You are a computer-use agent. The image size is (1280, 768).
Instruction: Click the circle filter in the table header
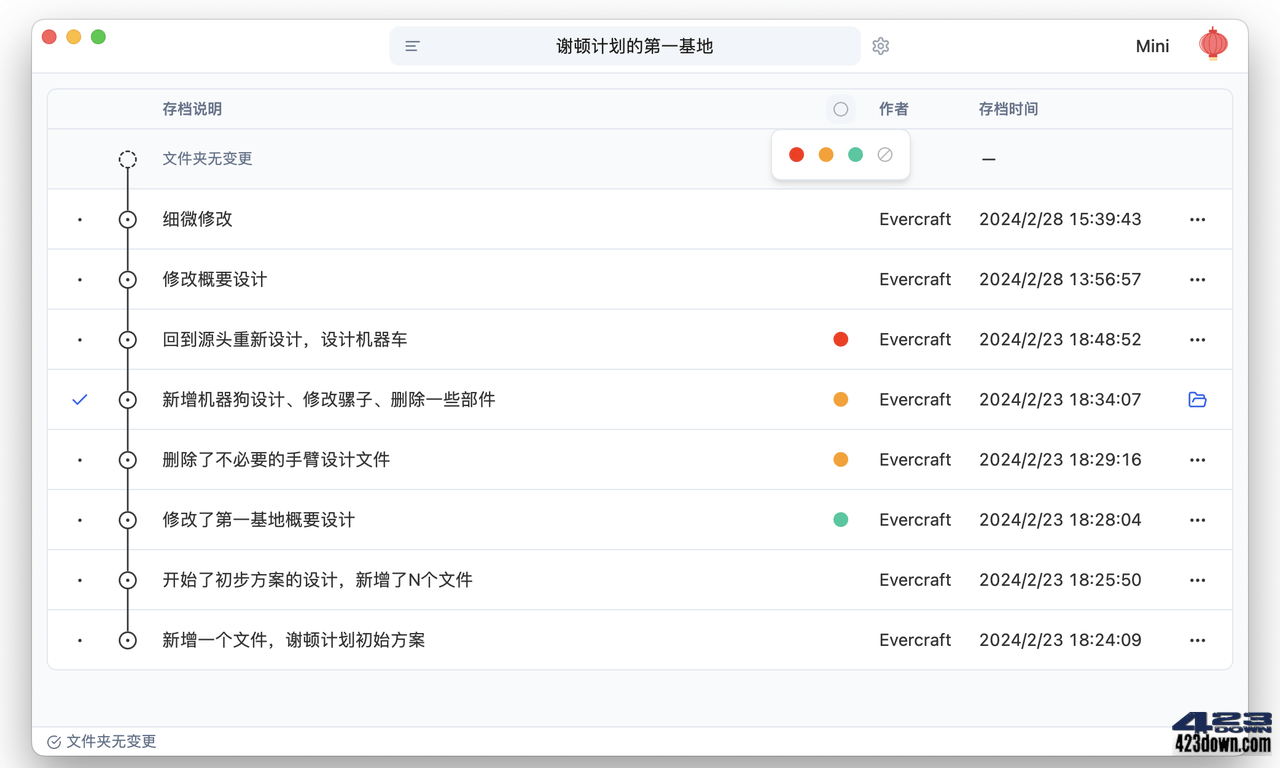point(840,108)
